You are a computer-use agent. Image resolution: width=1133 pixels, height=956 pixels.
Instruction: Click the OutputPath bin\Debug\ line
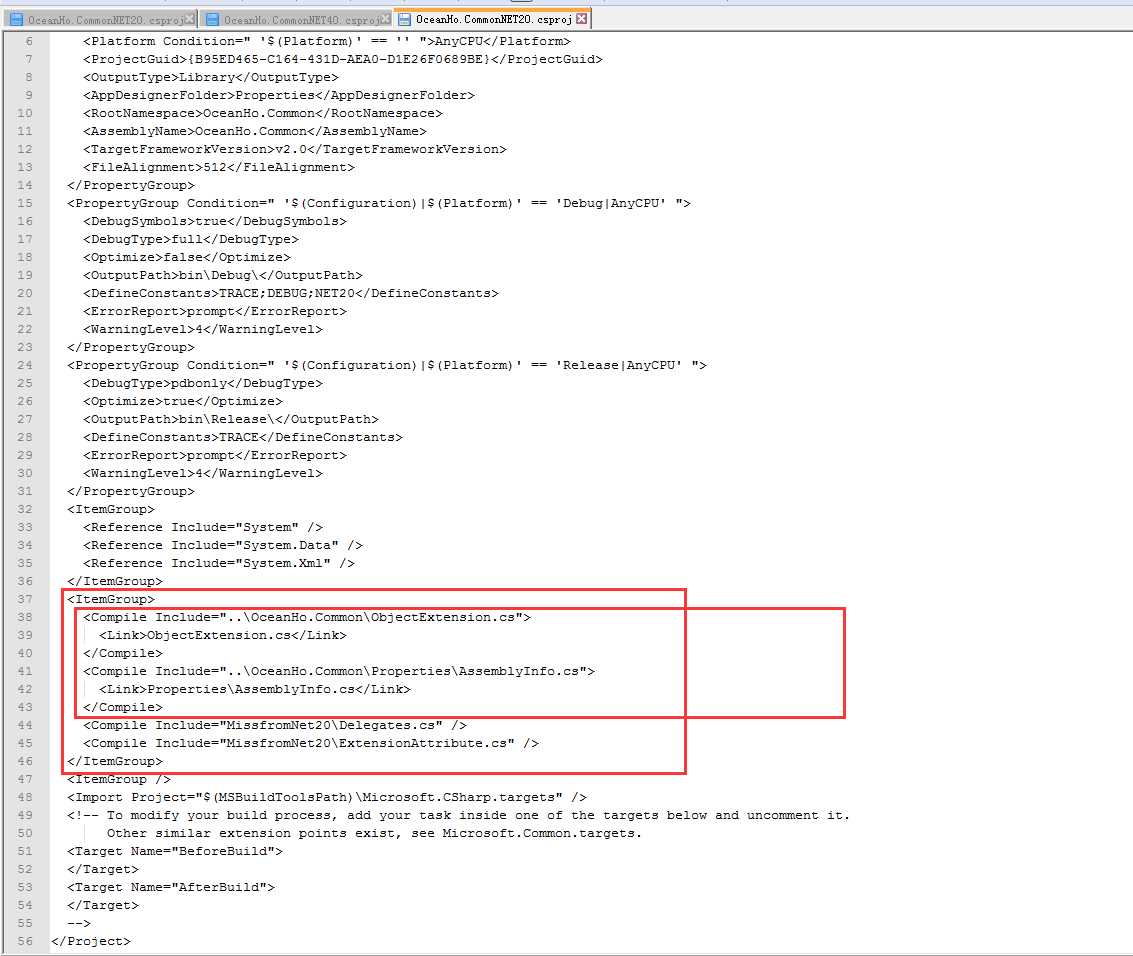click(223, 275)
